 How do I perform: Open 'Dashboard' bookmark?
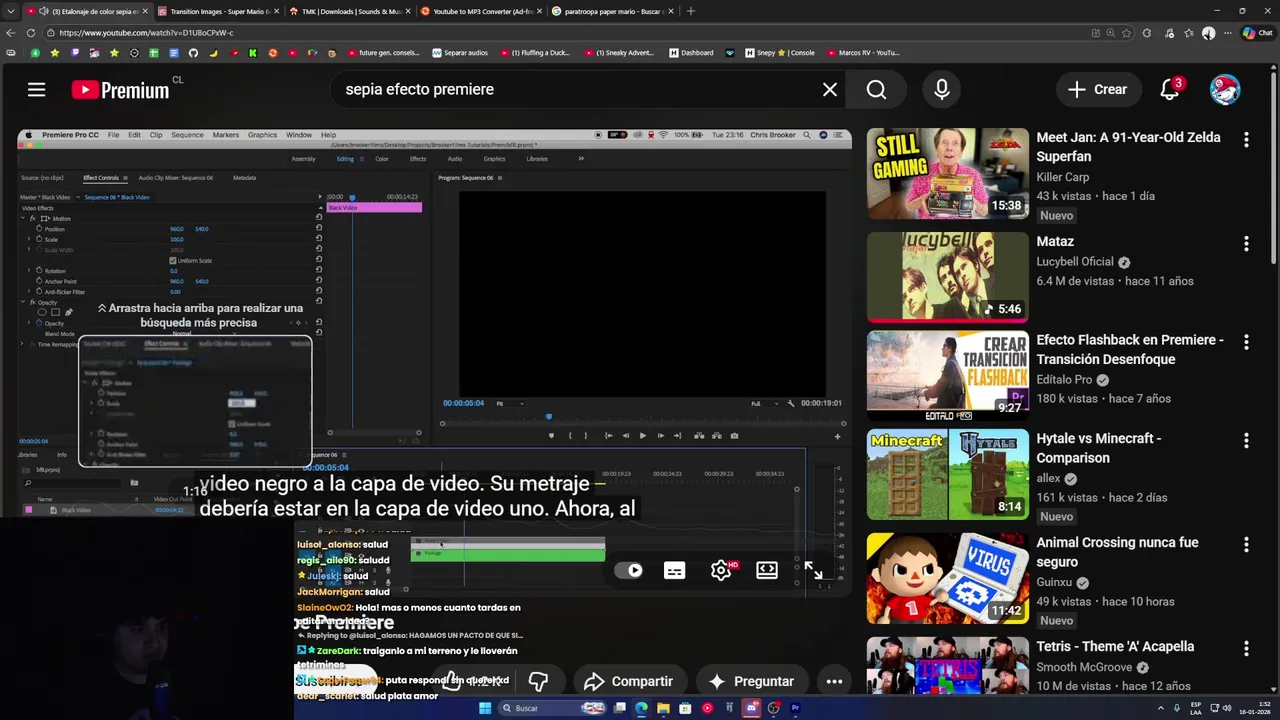(692, 53)
